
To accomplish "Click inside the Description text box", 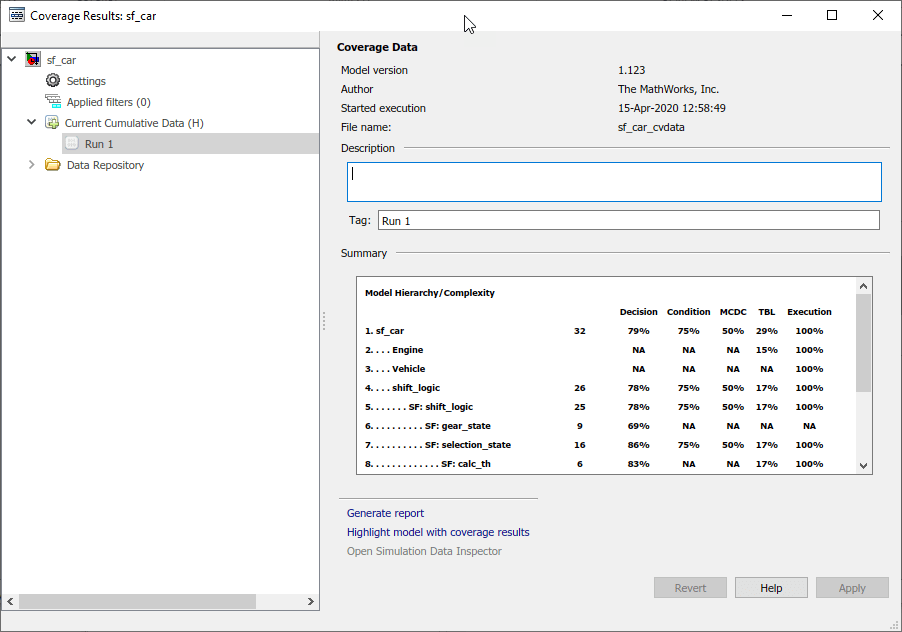I will tap(614, 181).
